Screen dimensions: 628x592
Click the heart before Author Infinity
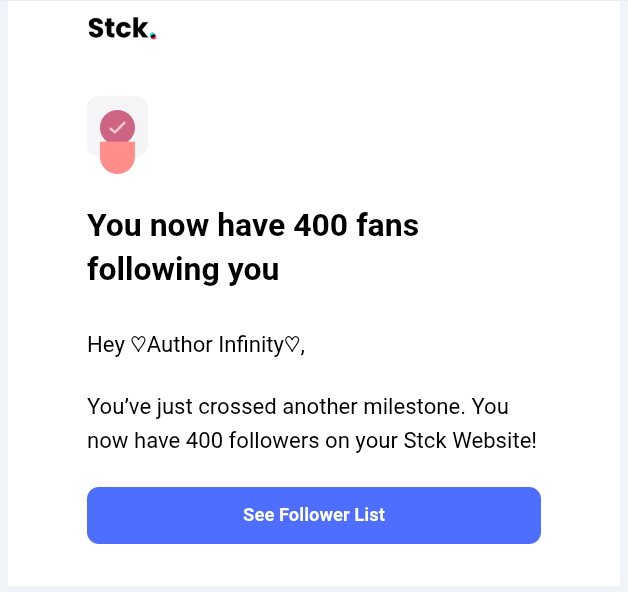coord(138,345)
